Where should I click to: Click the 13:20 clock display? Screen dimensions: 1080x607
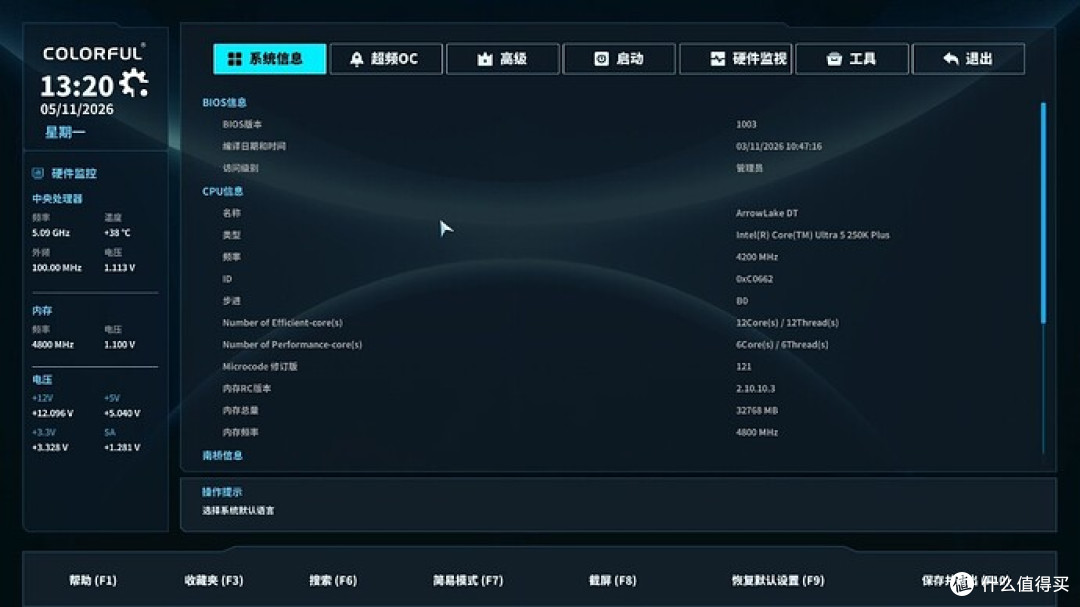click(76, 86)
